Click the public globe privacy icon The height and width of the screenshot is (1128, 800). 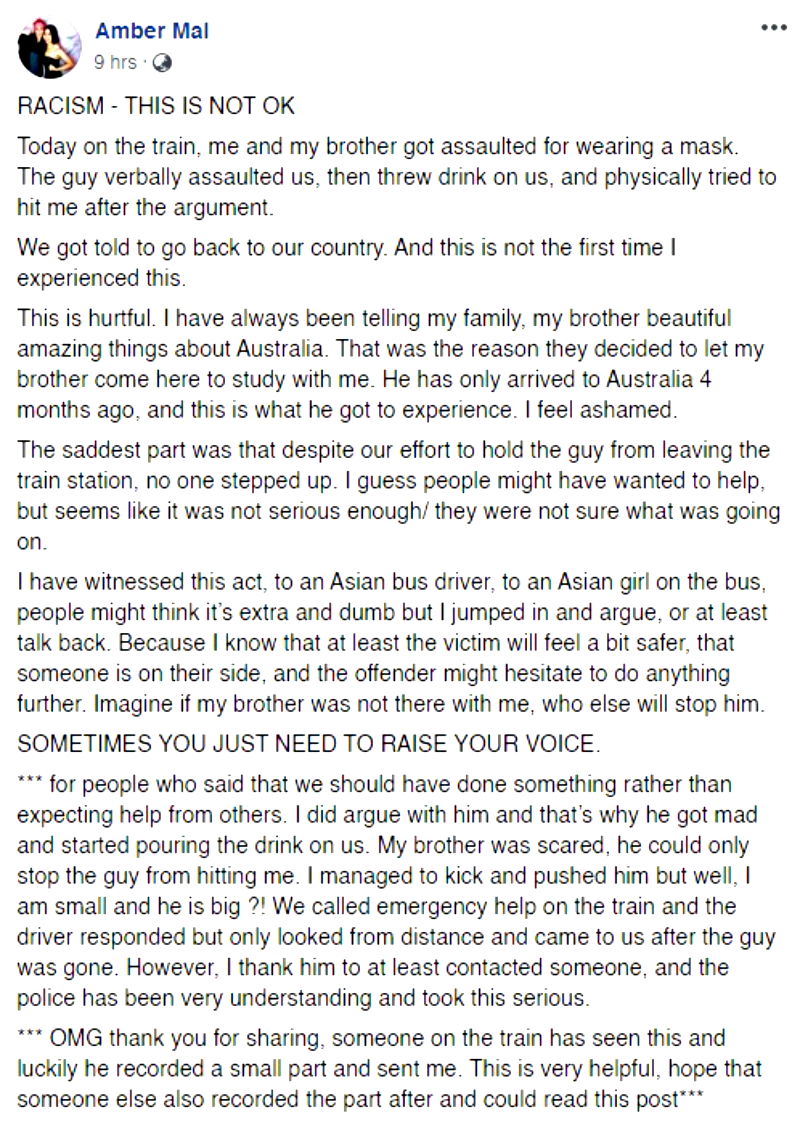(x=162, y=62)
